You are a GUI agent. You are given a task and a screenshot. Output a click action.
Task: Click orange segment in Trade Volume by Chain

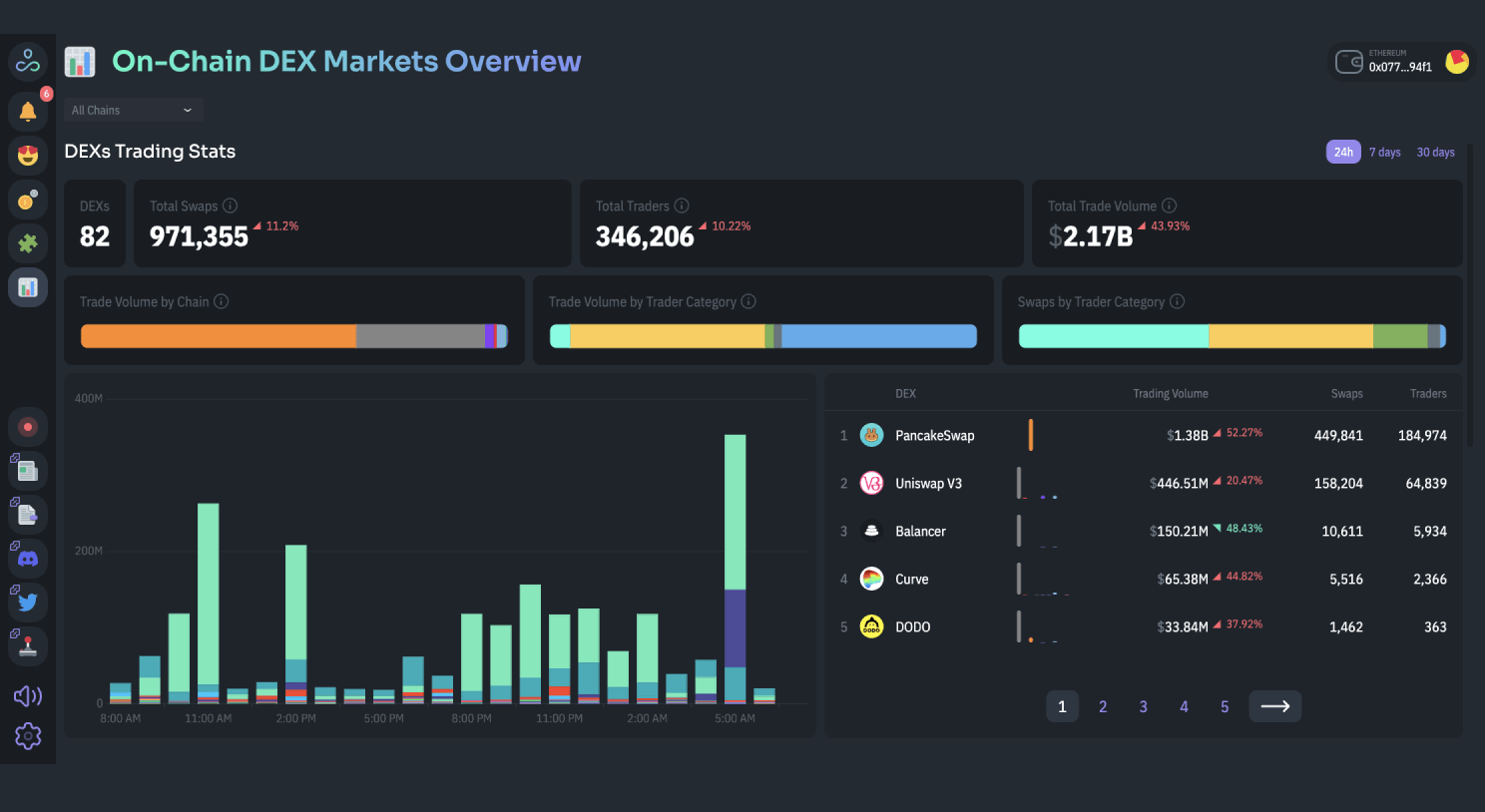[218, 336]
